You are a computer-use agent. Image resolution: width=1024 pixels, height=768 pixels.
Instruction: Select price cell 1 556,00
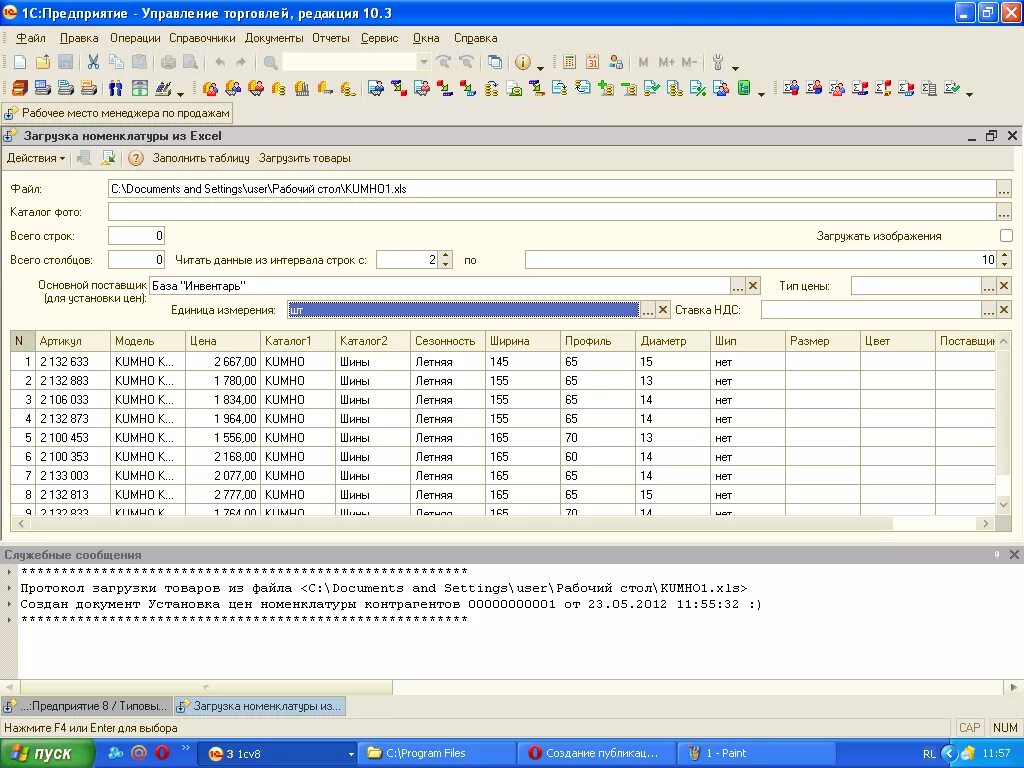point(223,437)
